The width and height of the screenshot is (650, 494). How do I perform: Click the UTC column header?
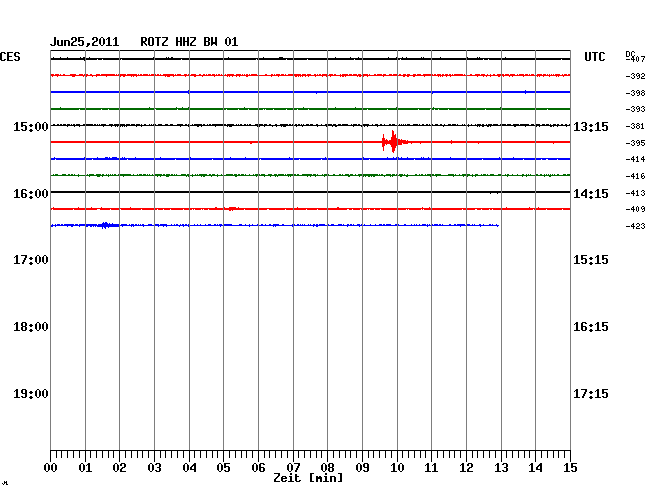(594, 57)
